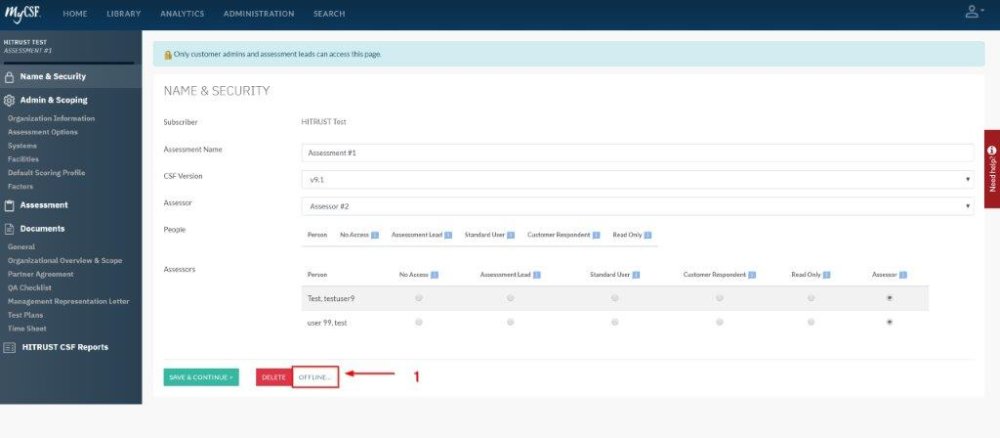Click the Delete button
Screen dimensions: 1000x438
point(274,377)
